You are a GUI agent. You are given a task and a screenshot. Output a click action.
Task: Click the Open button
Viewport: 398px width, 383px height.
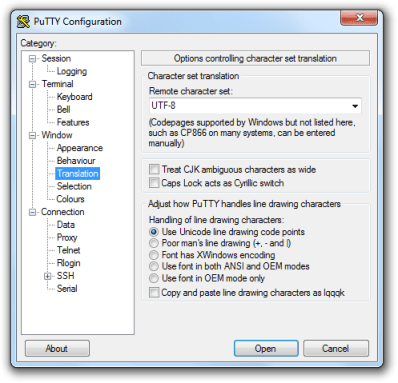pos(266,349)
